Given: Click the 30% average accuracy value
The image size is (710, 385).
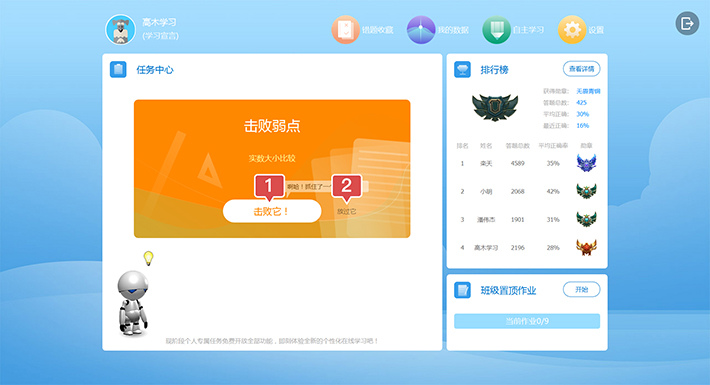Looking at the screenshot, I should click(x=583, y=114).
